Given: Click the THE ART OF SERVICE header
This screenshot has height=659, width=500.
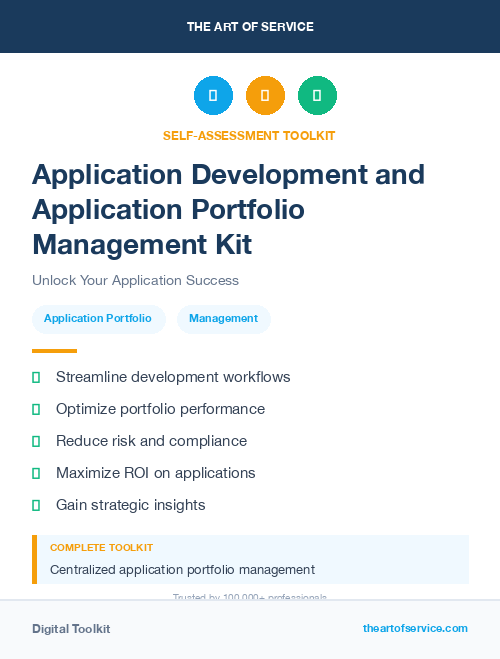Looking at the screenshot, I should click(x=250, y=27).
